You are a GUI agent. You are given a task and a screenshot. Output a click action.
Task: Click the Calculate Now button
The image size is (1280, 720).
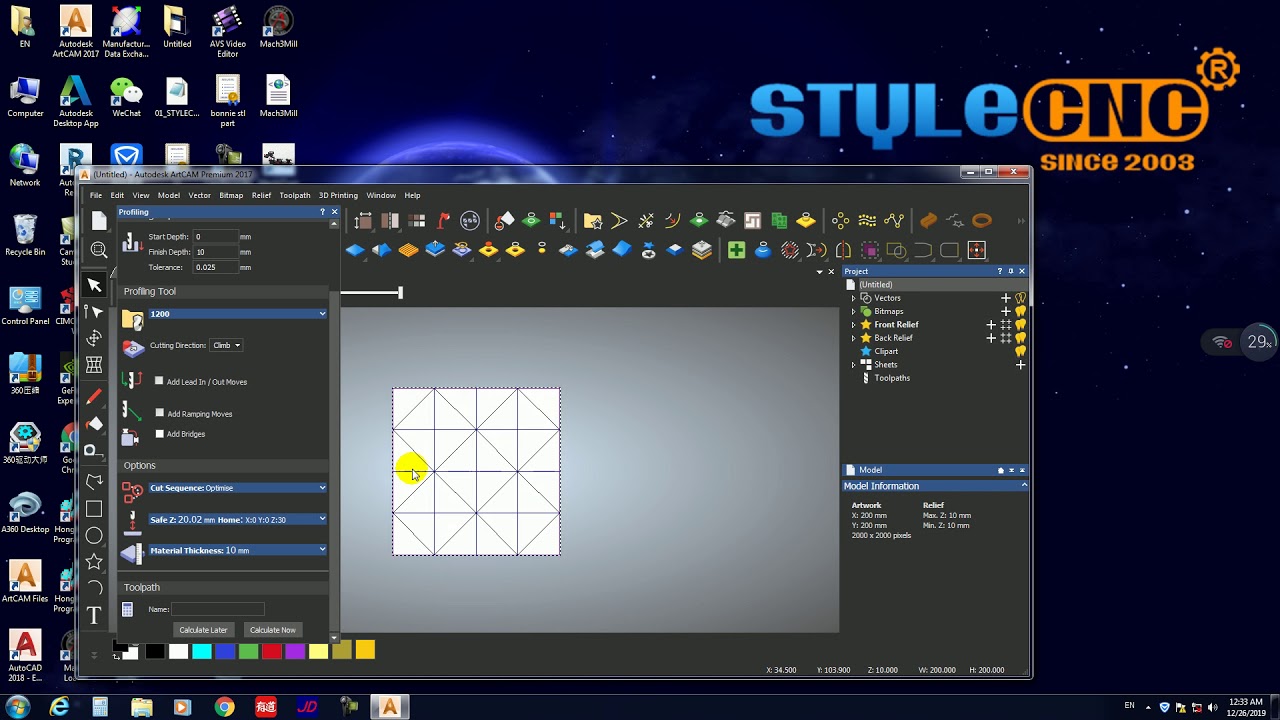click(272, 630)
